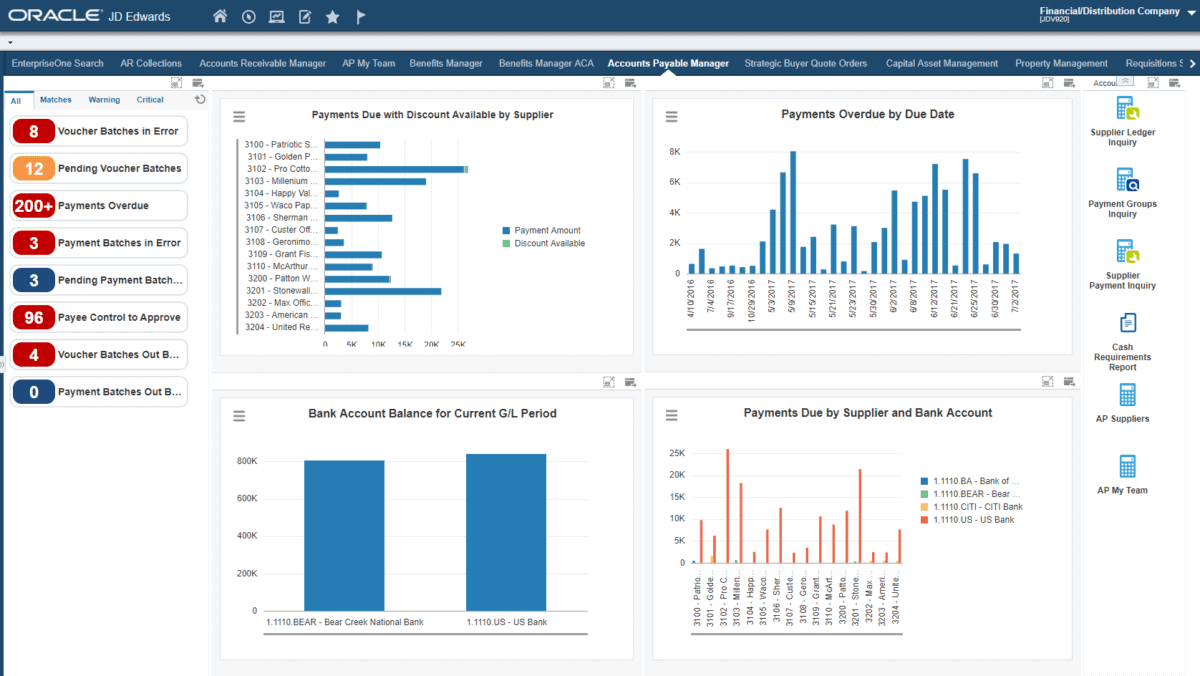Show All watchlists filter tab

click(x=16, y=100)
